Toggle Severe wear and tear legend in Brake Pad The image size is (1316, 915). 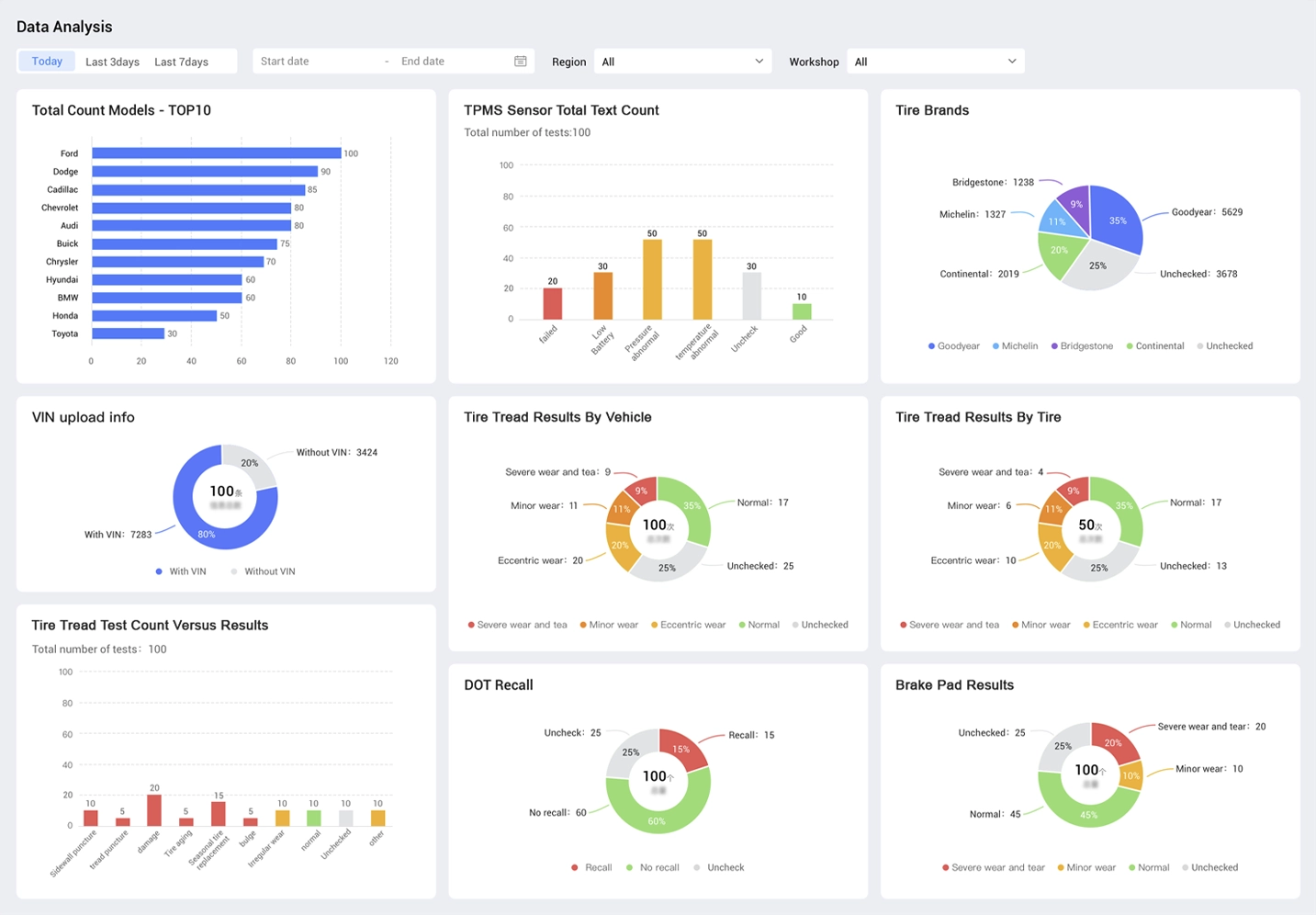point(994,867)
